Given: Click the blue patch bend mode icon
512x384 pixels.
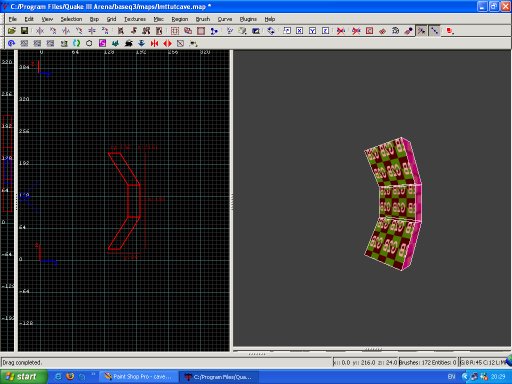Looking at the screenshot, I should pyautogui.click(x=12, y=43).
